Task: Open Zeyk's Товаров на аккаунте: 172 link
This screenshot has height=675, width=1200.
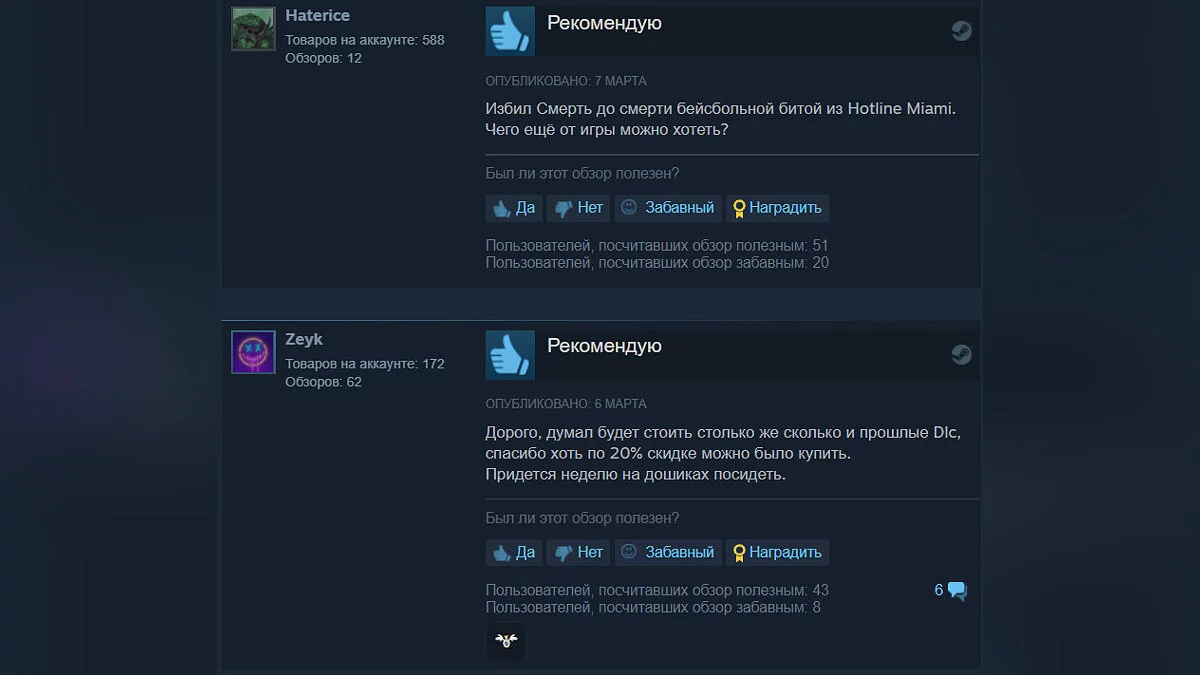Action: coord(365,364)
